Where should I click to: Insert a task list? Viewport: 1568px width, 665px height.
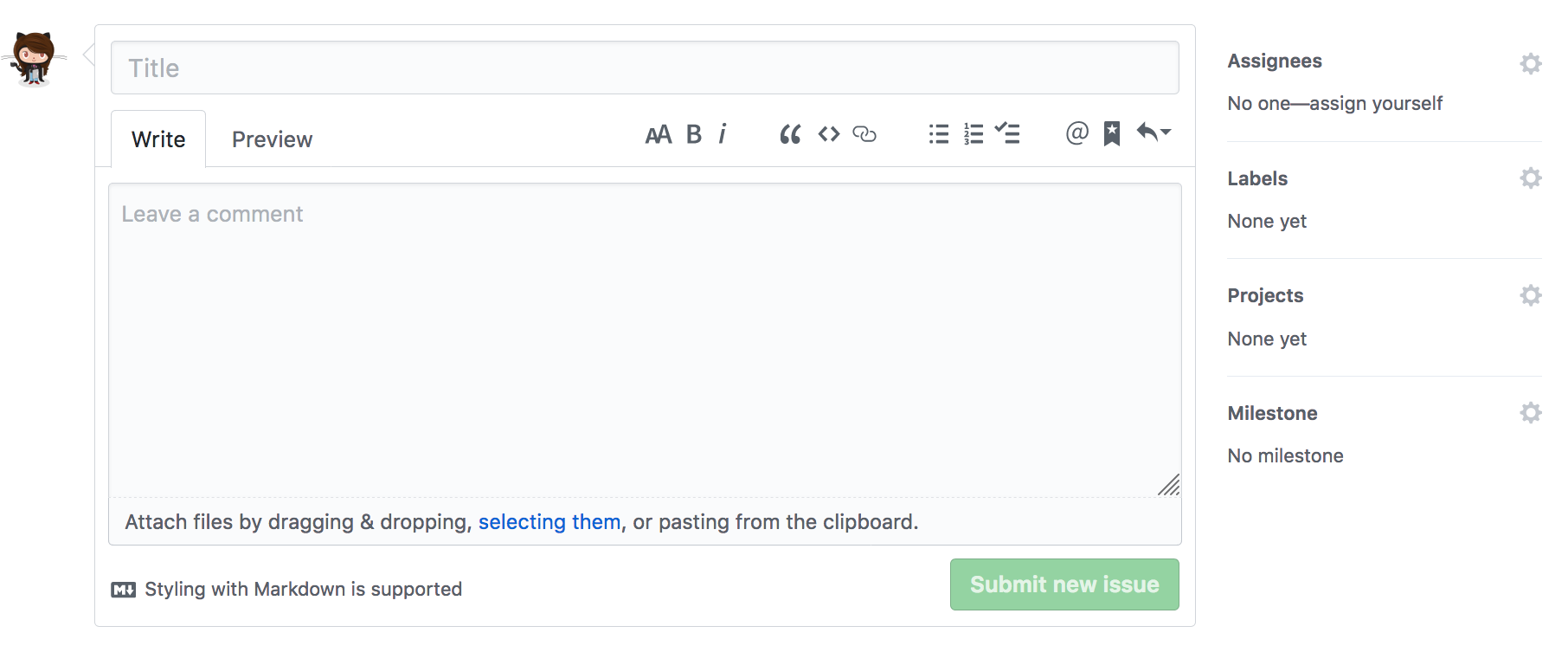click(1008, 134)
